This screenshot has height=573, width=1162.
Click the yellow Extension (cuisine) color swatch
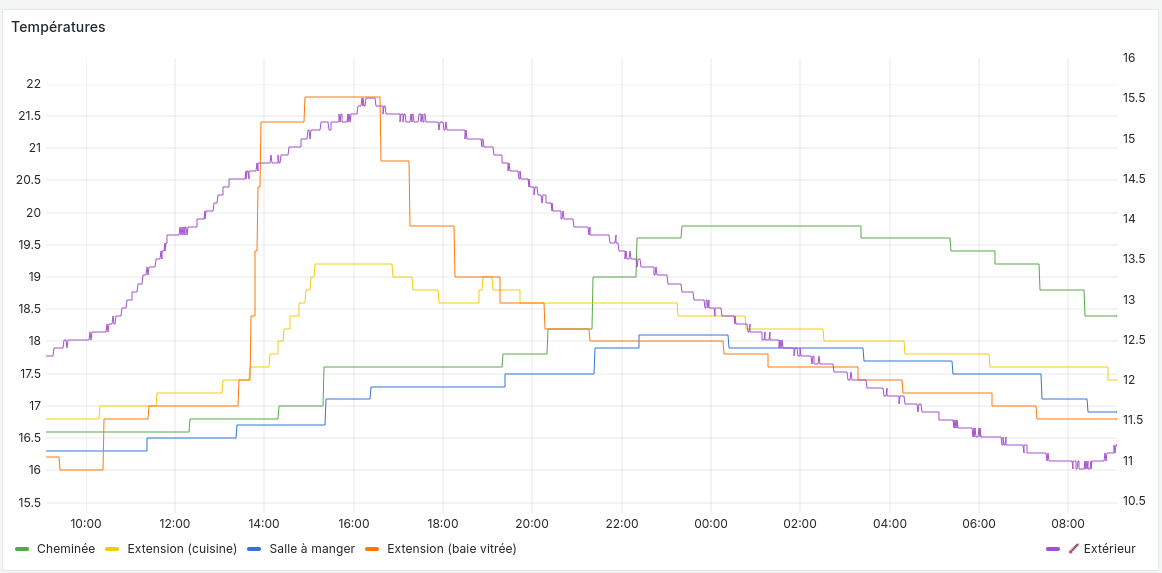pos(112,549)
